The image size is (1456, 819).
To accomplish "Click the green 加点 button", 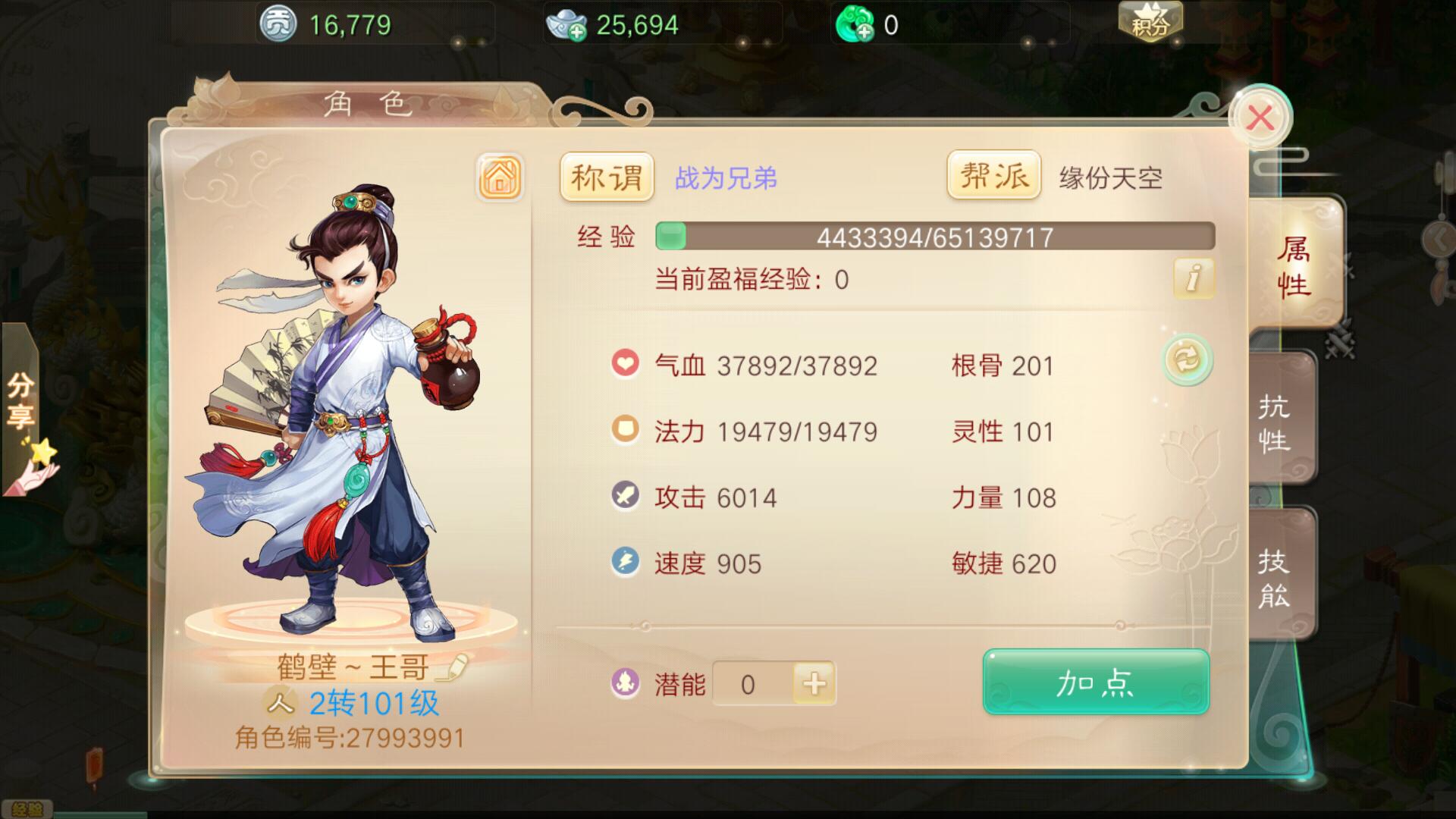I will (x=1096, y=682).
